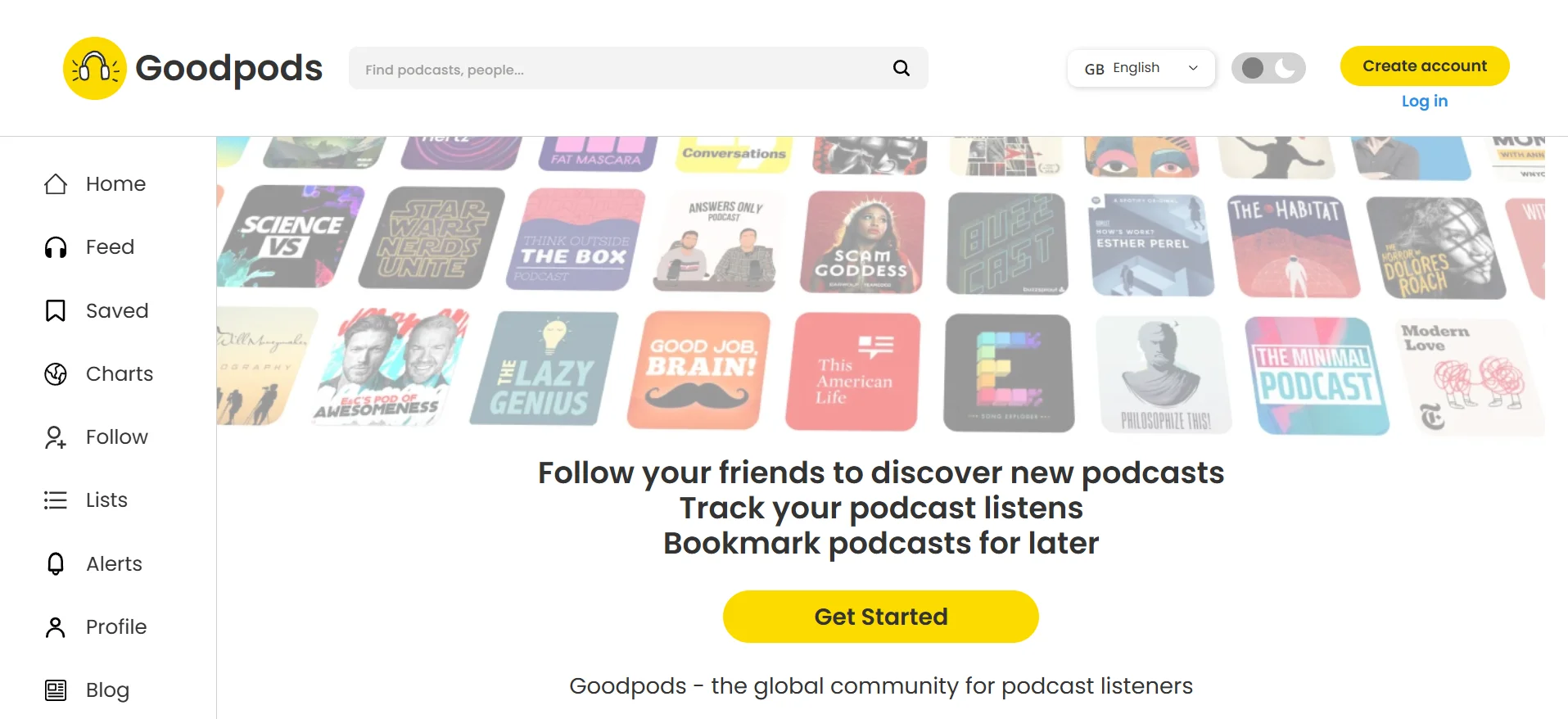Open Alerts via the bell icon
Viewport: 1568px width, 719px height.
click(x=54, y=563)
